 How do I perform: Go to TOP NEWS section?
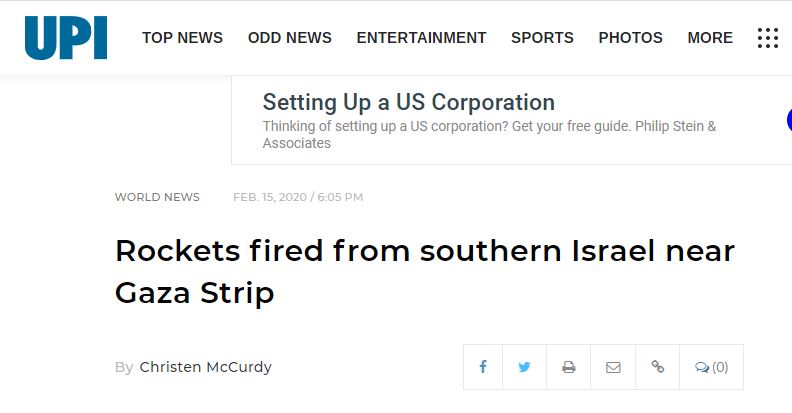pos(182,38)
